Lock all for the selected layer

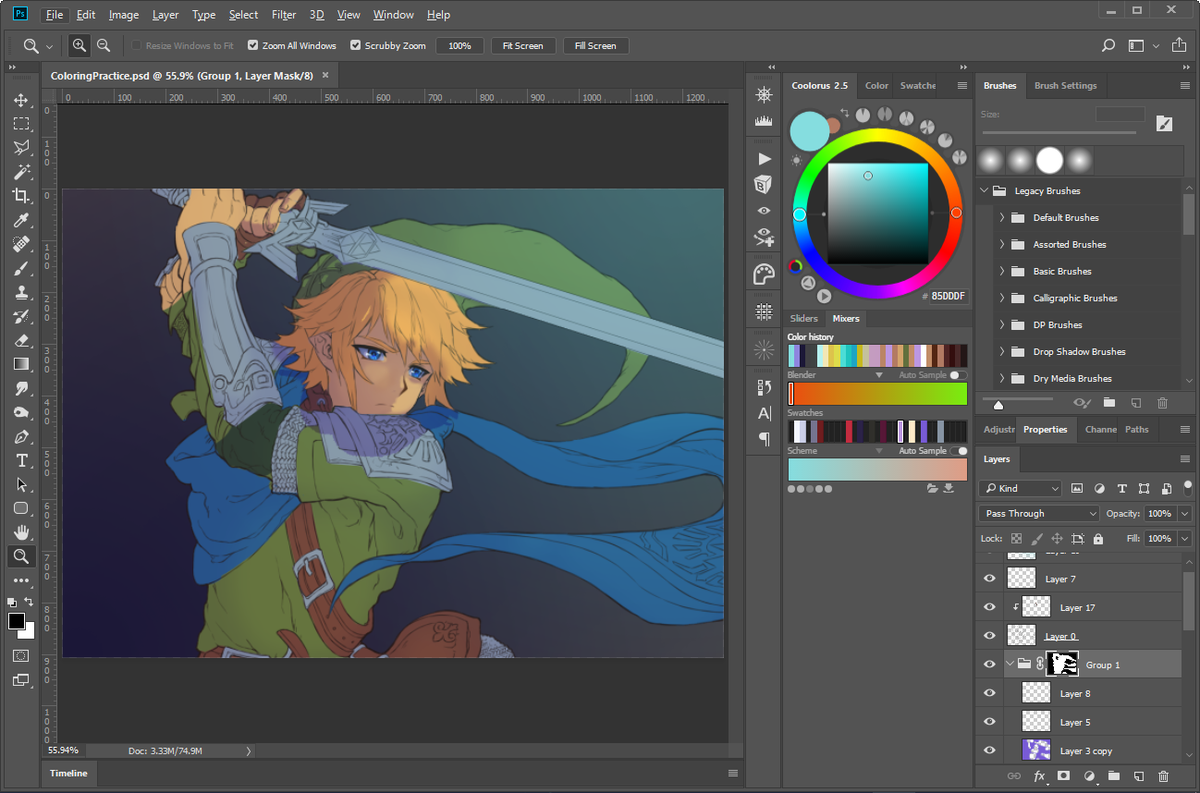pyautogui.click(x=1098, y=539)
